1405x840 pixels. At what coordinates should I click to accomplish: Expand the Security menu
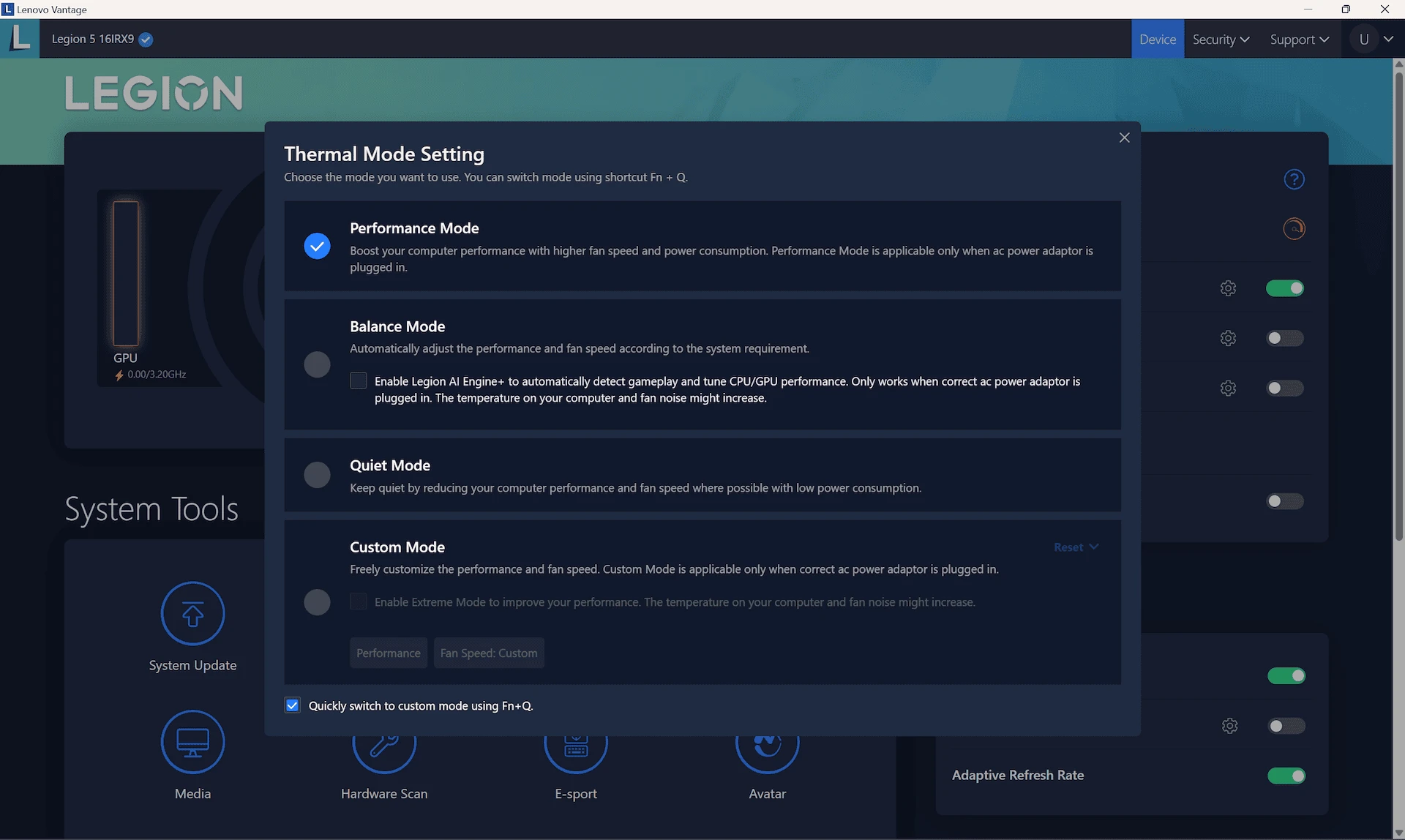1221,39
